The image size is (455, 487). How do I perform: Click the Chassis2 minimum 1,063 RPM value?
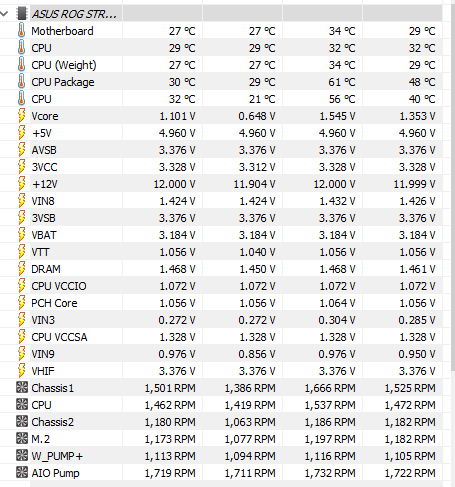[x=250, y=422]
